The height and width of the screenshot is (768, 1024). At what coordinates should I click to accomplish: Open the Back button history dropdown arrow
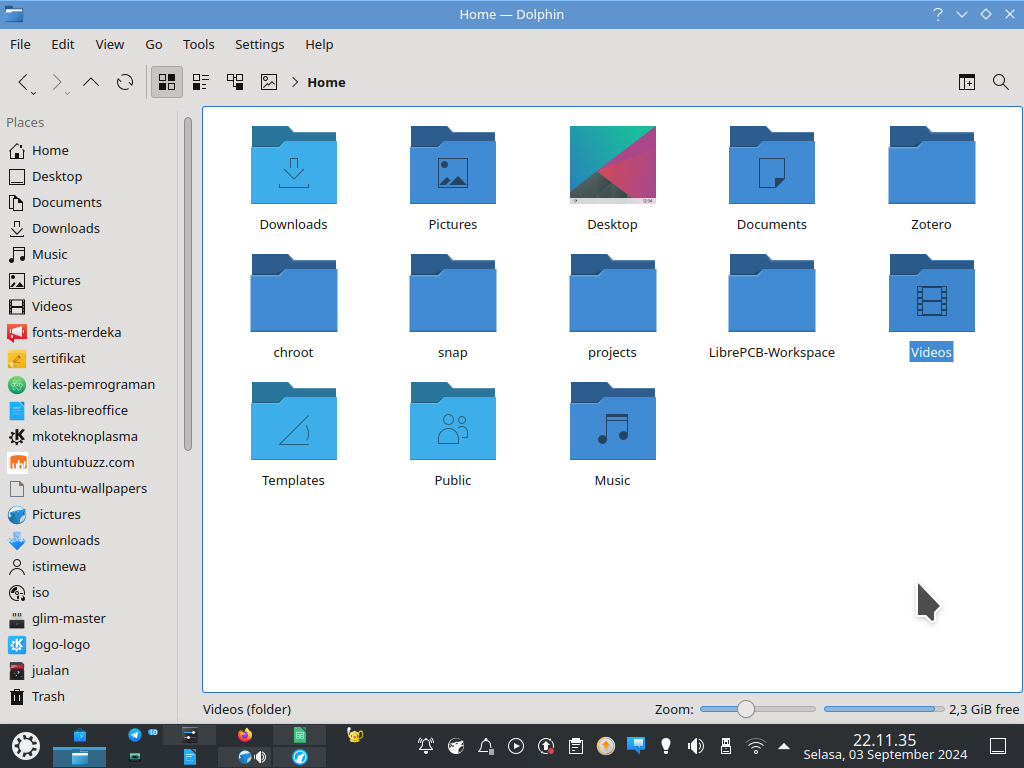33,93
